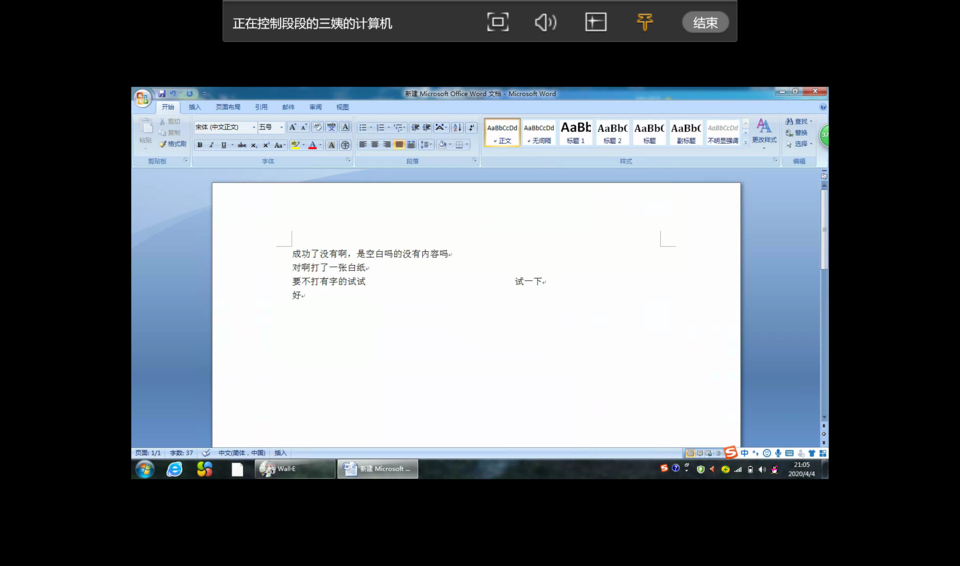Switch to the 页面布局 ribbon tab

[228, 107]
